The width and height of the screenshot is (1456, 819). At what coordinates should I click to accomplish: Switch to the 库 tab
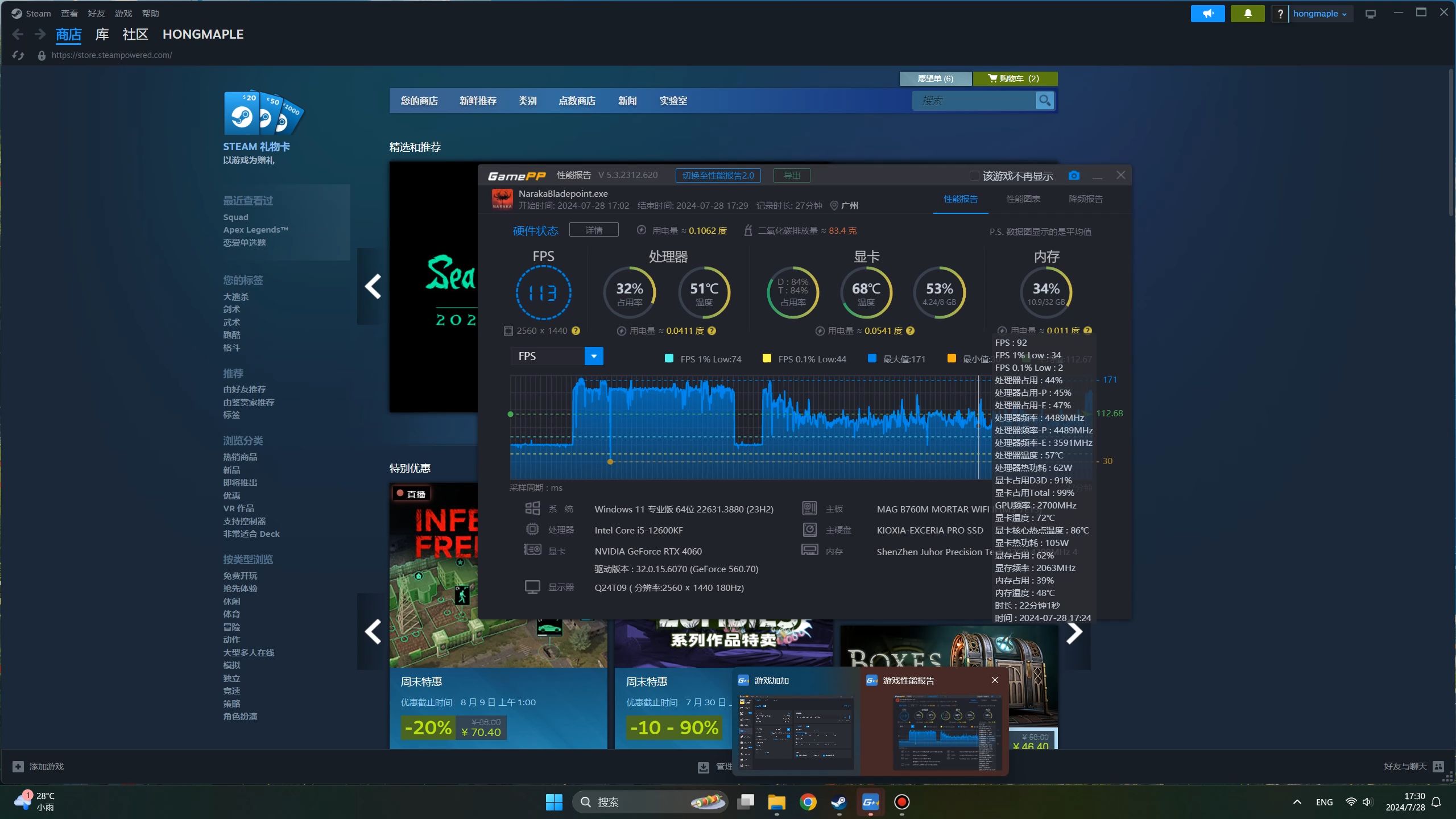102,35
